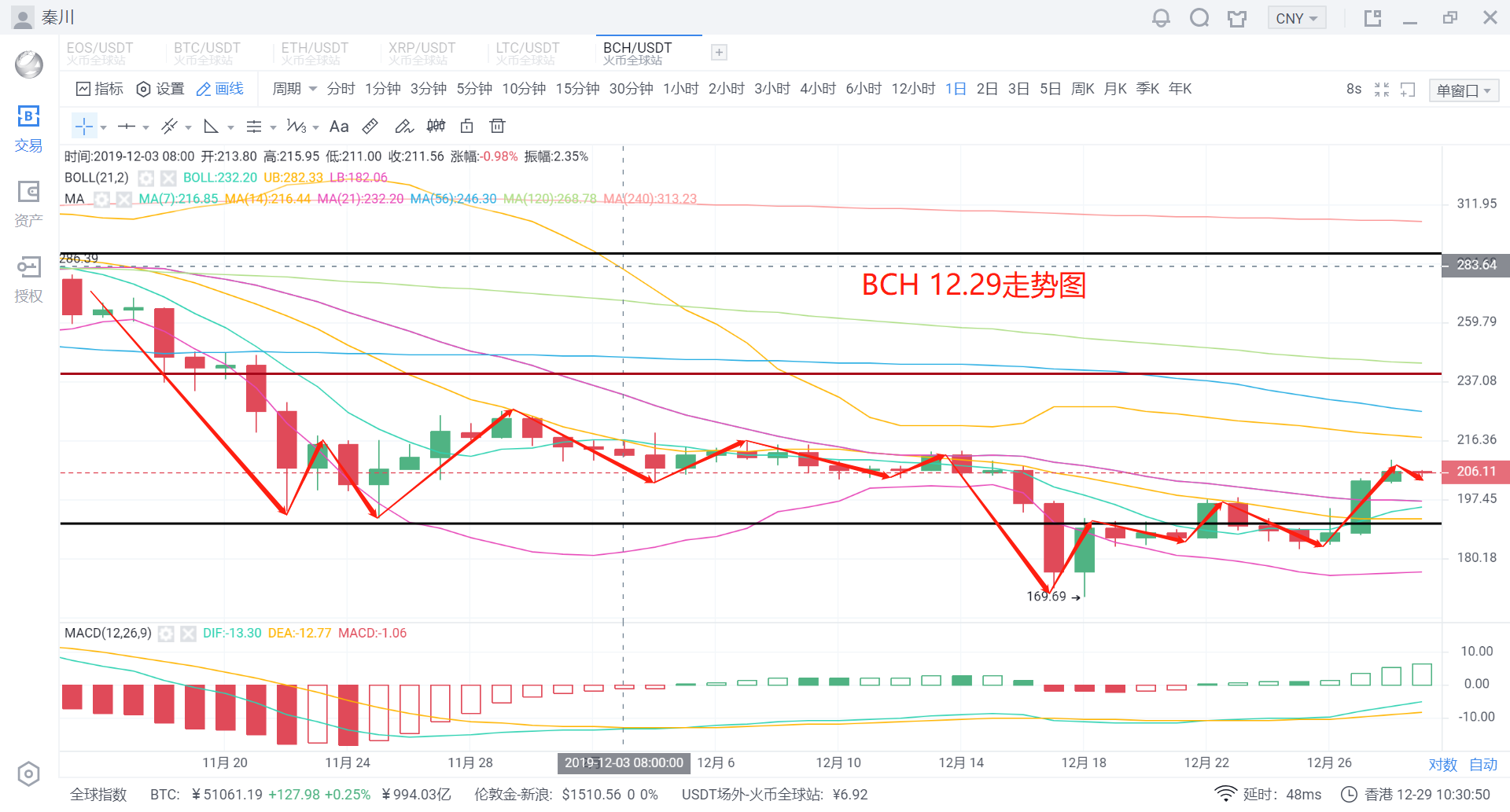Image resolution: width=1510 pixels, height=812 pixels.
Task: Toggle 自动 auto scale
Action: [x=1483, y=765]
